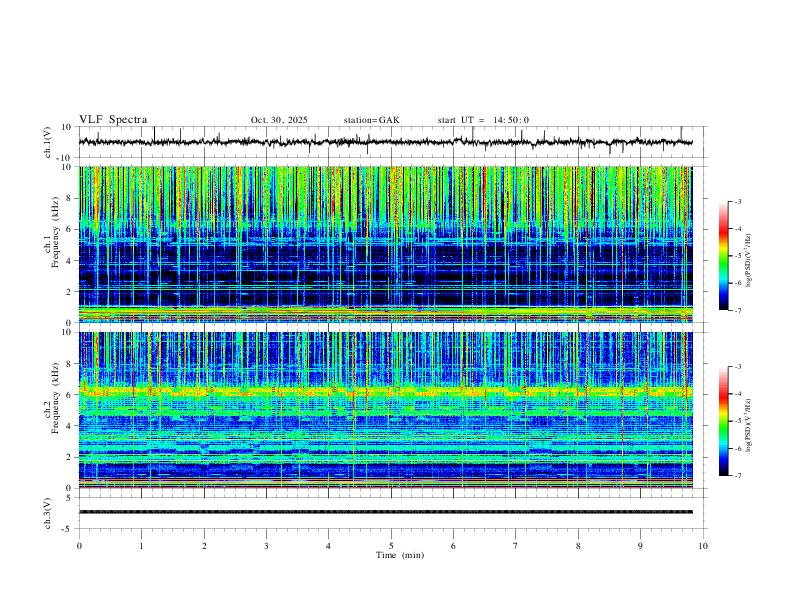This screenshot has height=612, width=792.
Task: Click the ch.2 spectrogram panel
Action: click(385, 410)
